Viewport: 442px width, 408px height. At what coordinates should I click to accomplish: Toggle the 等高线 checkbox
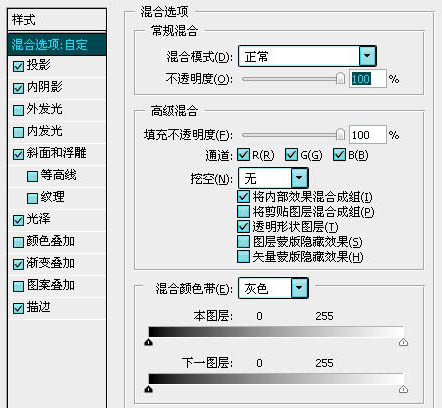[x=32, y=176]
